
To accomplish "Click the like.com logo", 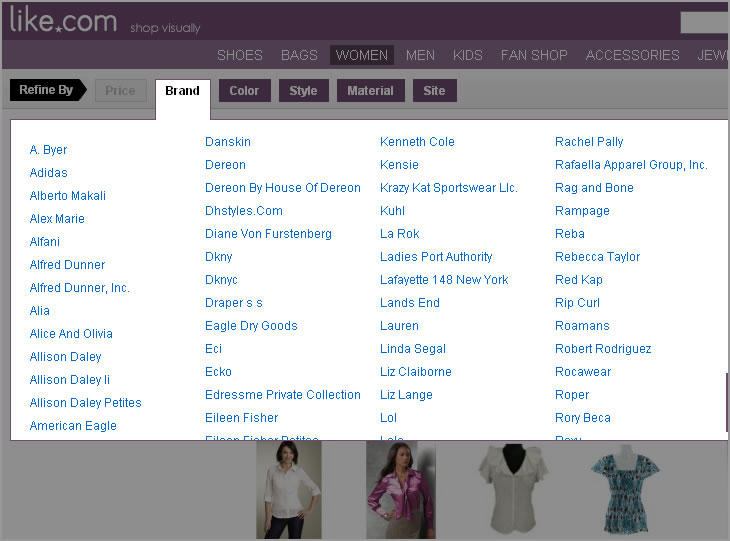I will pos(63,21).
